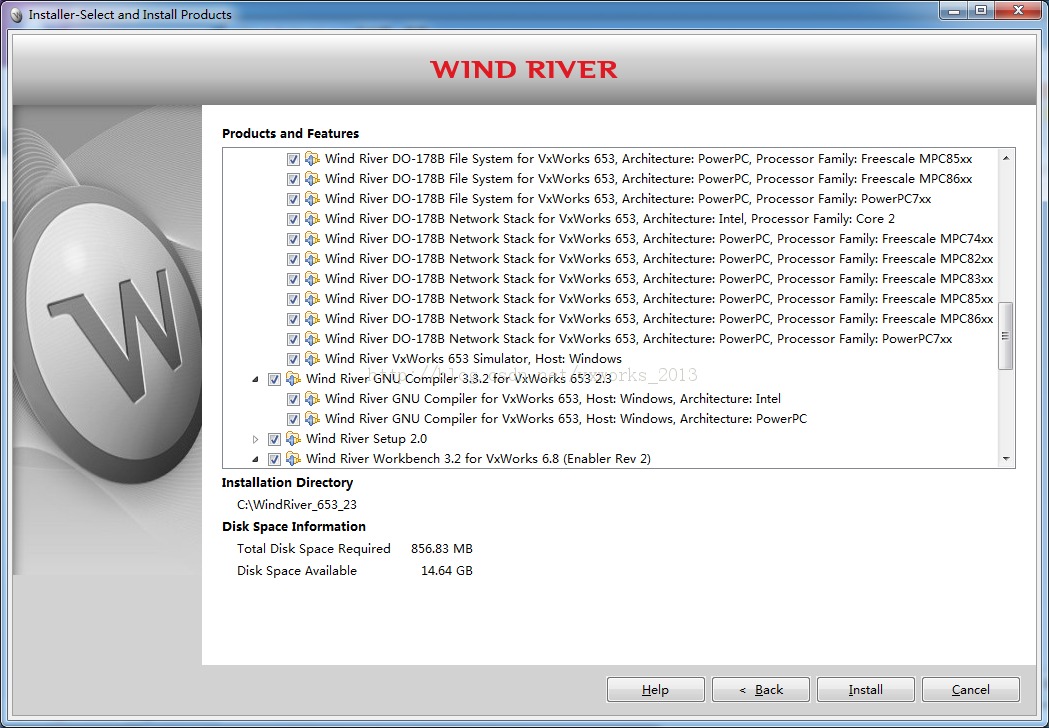Click the package icon beside GNU Compiler Architecture: PowerPC row
The height and width of the screenshot is (728, 1049).
[x=312, y=419]
